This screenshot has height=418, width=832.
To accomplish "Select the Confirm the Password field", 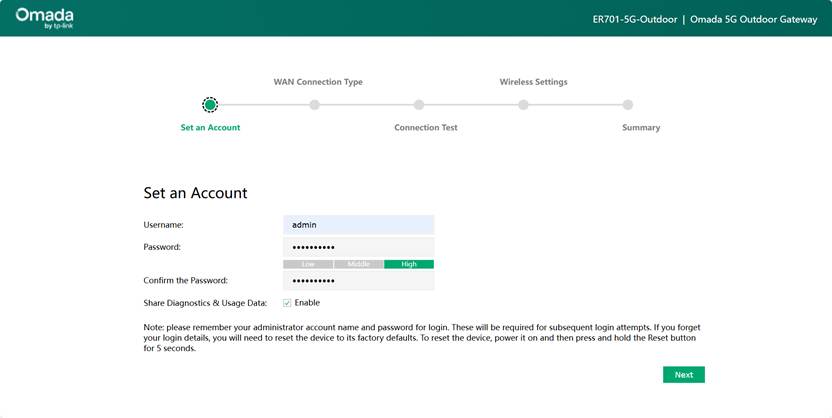I will [358, 281].
